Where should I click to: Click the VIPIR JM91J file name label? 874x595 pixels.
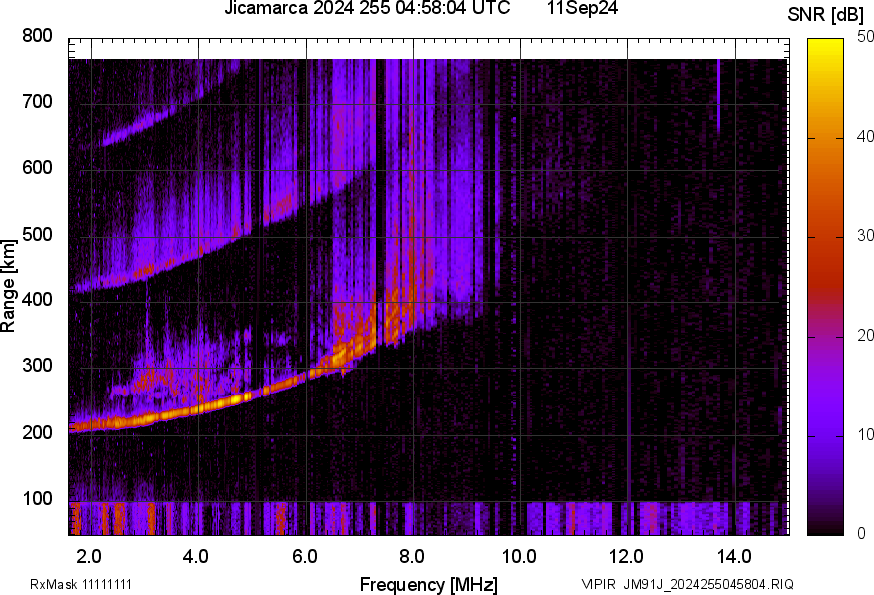[x=688, y=584]
